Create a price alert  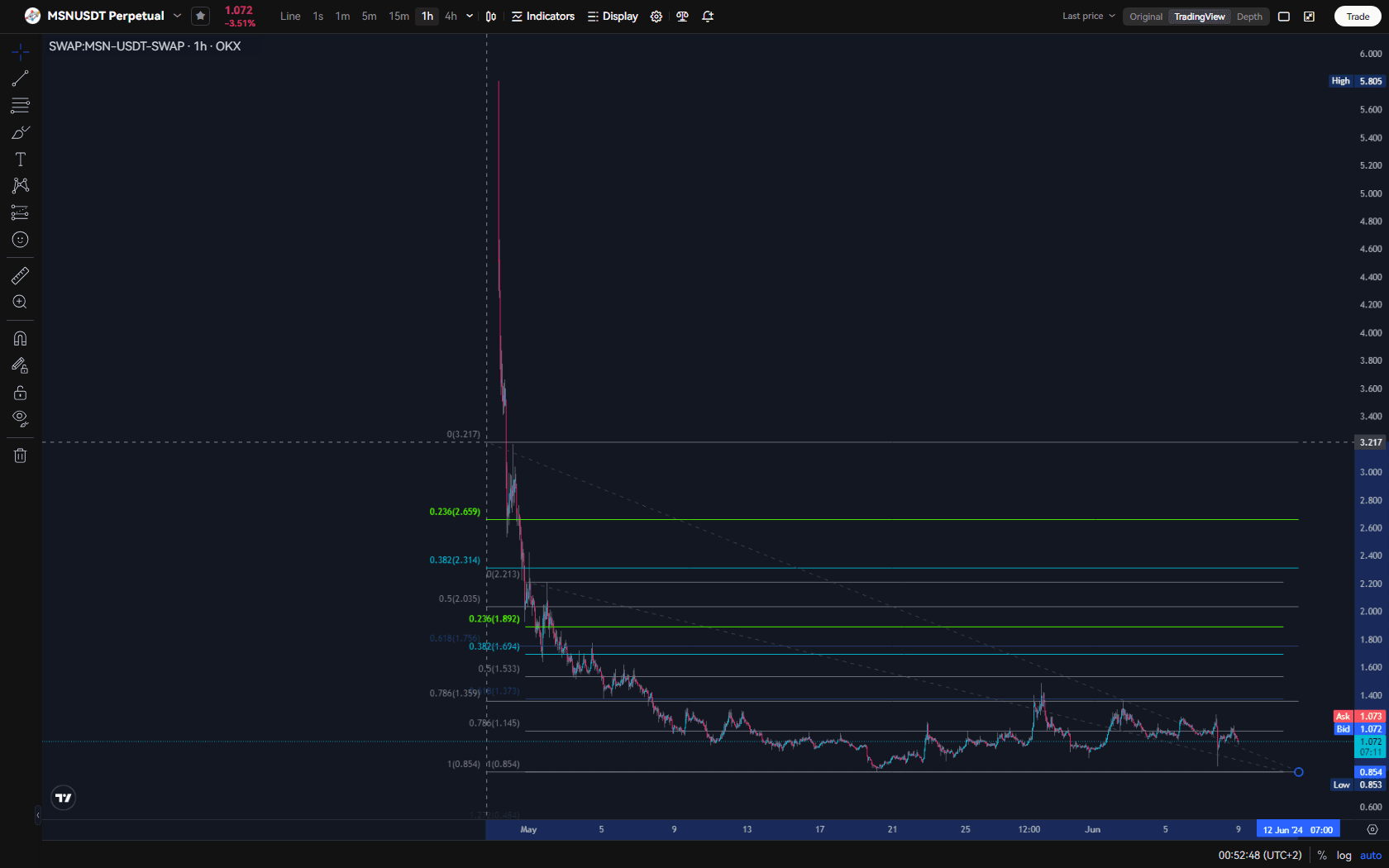[x=708, y=17]
